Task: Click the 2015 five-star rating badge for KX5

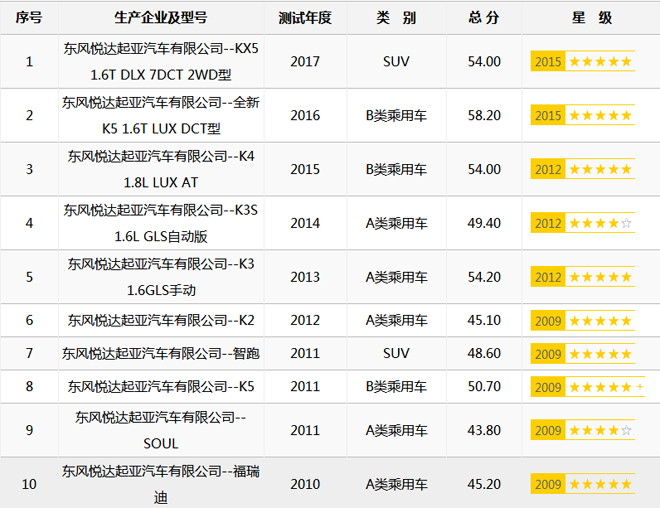Action: [583, 61]
